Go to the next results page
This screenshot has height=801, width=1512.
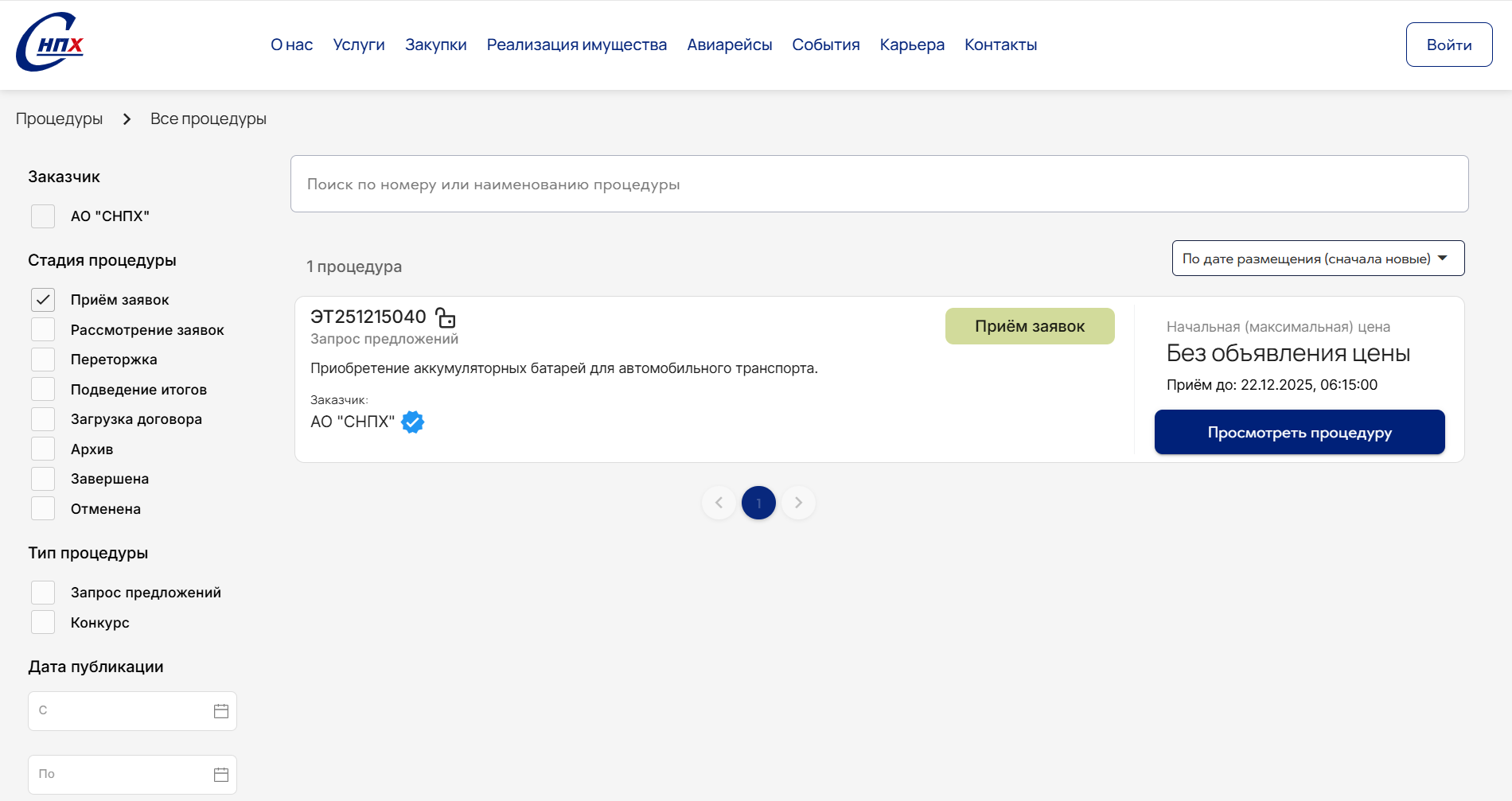[798, 503]
